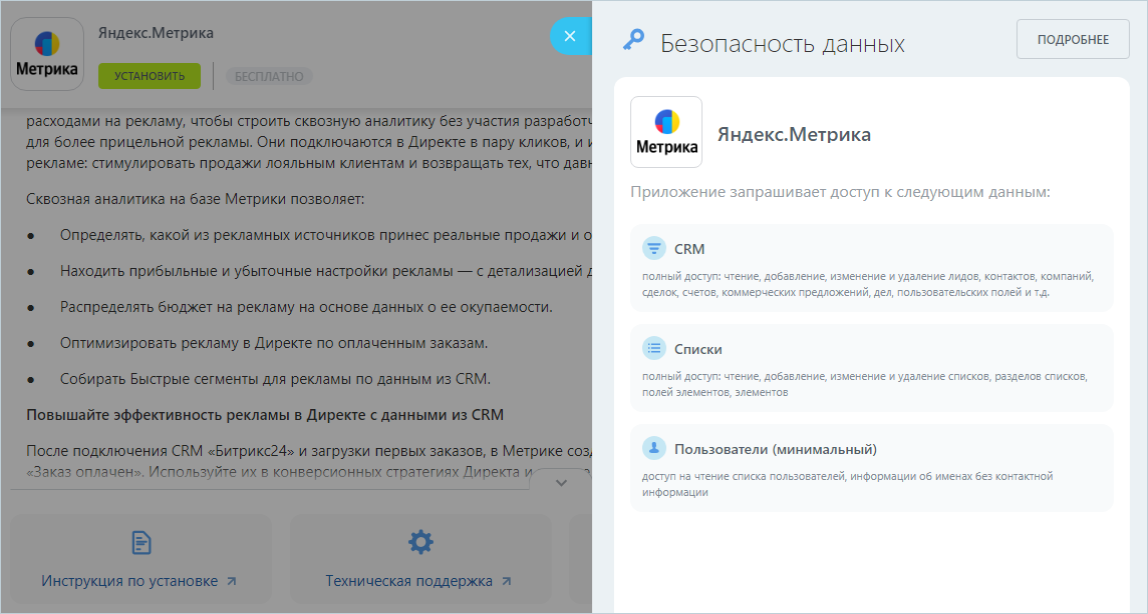Image resolution: width=1148 pixels, height=614 pixels.
Task: Click the bullet Собирать Быстрые сегменты для рекламы
Action: point(275,379)
